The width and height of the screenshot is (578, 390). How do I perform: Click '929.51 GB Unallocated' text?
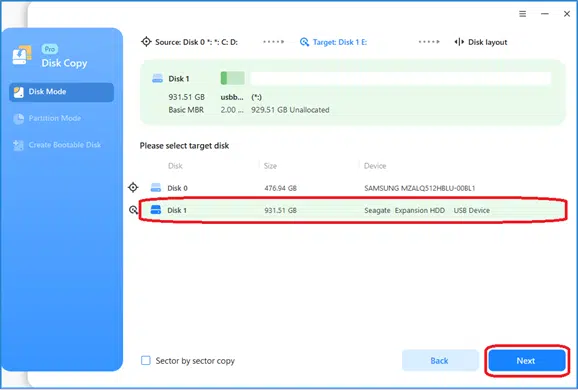click(290, 110)
